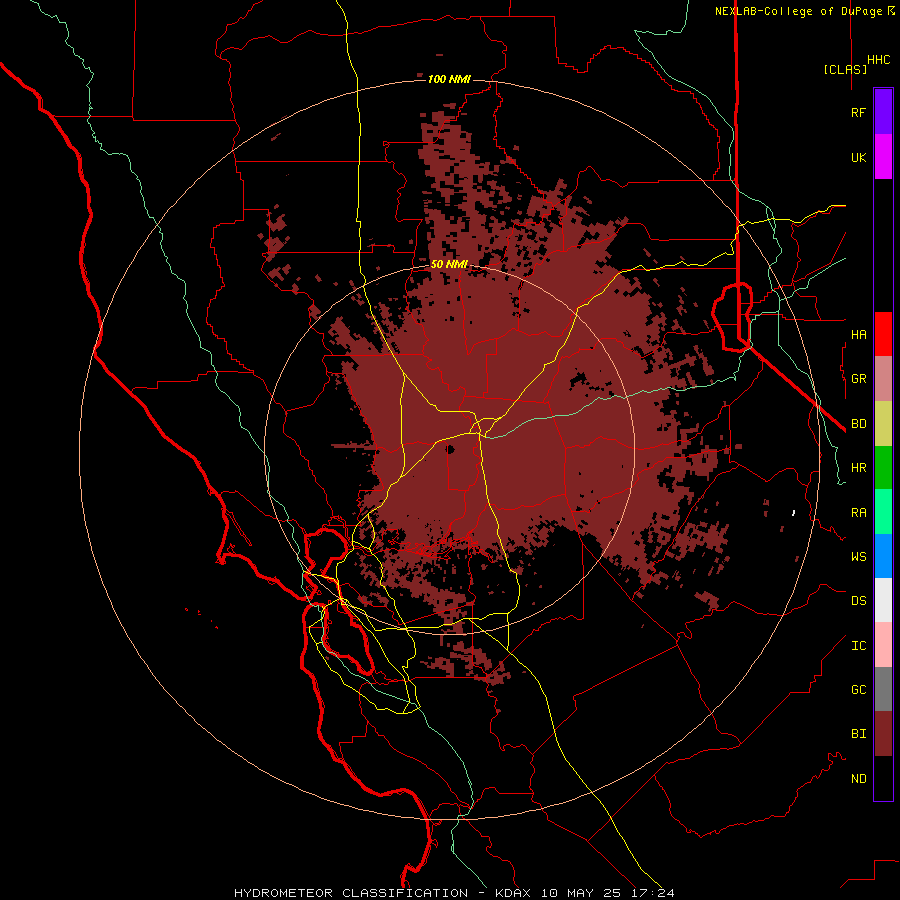Click the RF legend label
This screenshot has height=900, width=900.
pyautogui.click(x=858, y=112)
